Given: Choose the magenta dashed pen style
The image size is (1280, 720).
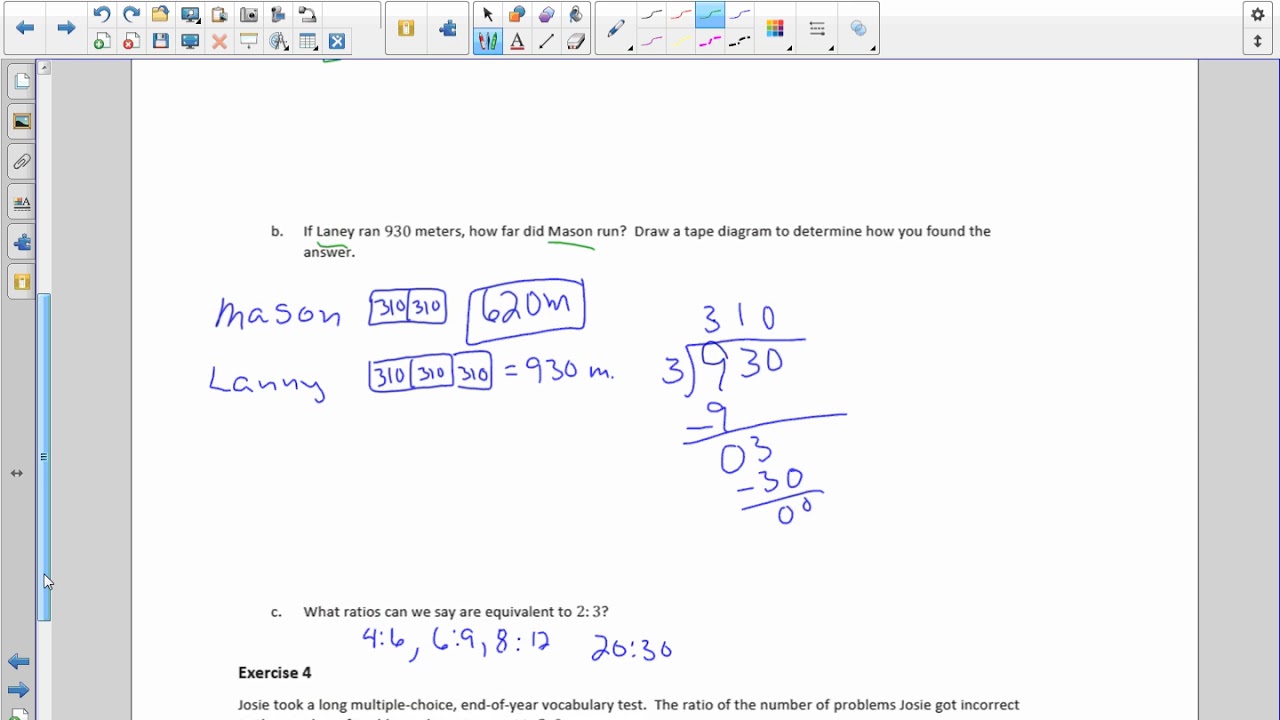Looking at the screenshot, I should 710,41.
